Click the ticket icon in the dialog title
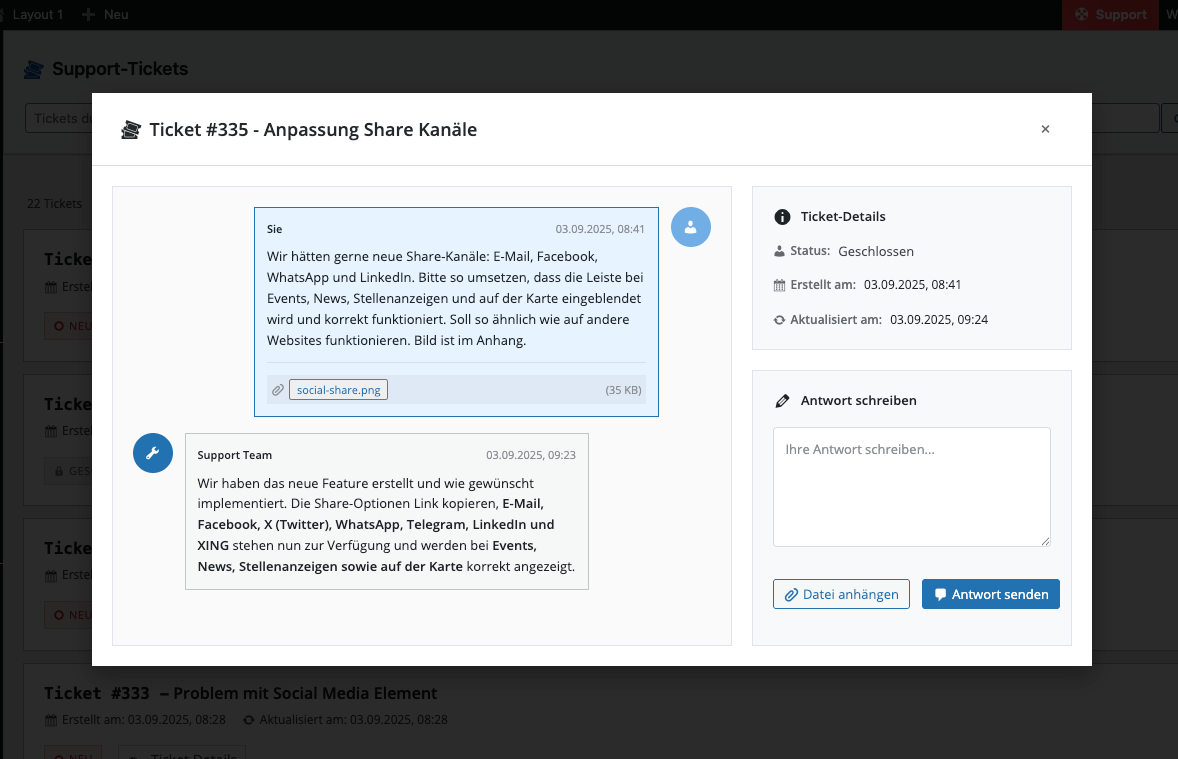The height and width of the screenshot is (759, 1178). click(130, 130)
